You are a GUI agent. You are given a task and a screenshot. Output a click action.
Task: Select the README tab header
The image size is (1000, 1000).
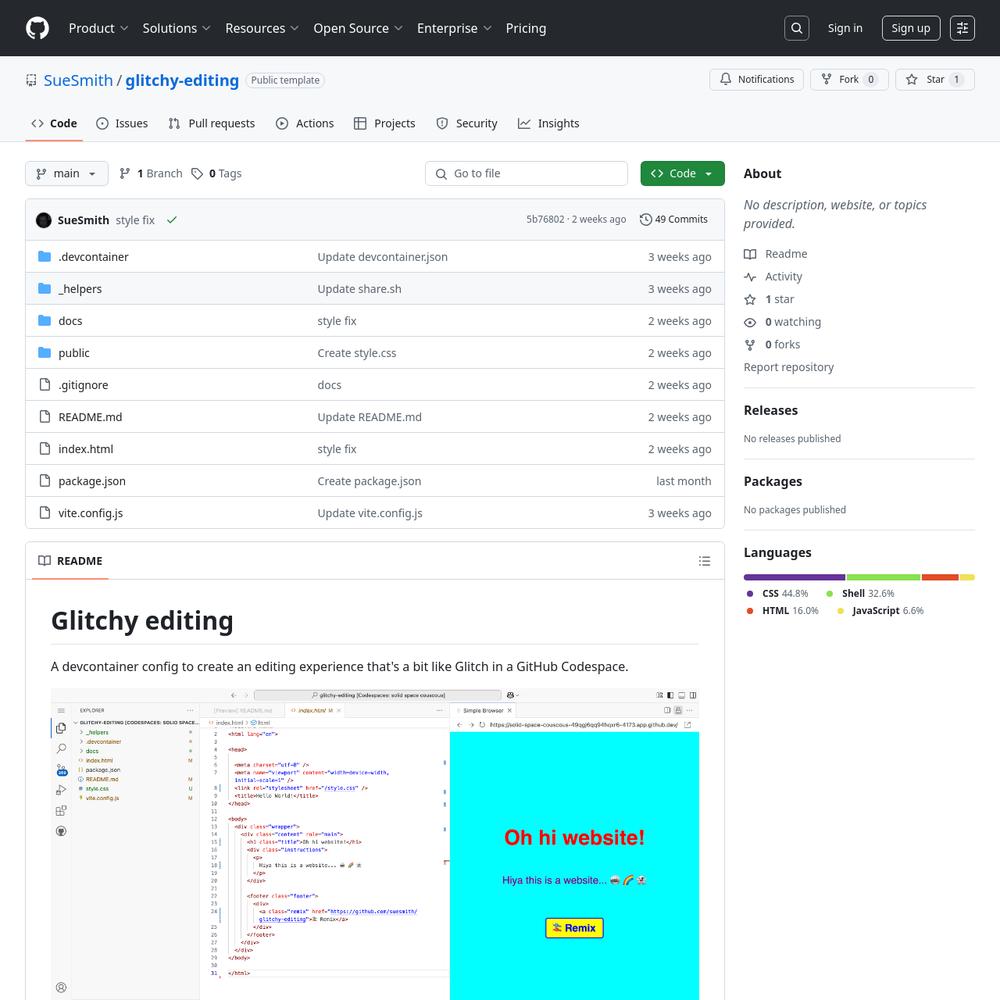click(70, 561)
